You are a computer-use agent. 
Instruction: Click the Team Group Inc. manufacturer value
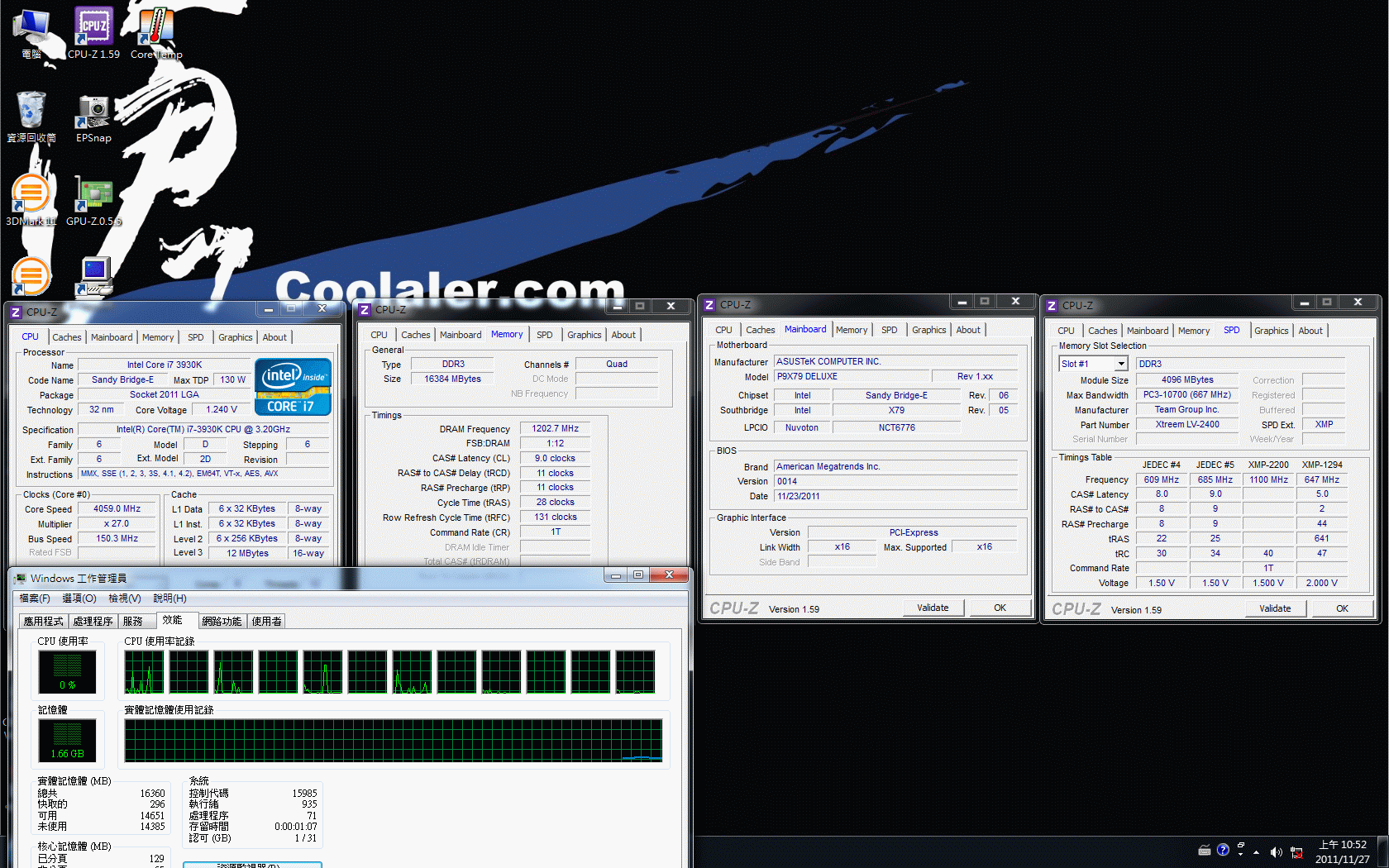coord(1187,410)
